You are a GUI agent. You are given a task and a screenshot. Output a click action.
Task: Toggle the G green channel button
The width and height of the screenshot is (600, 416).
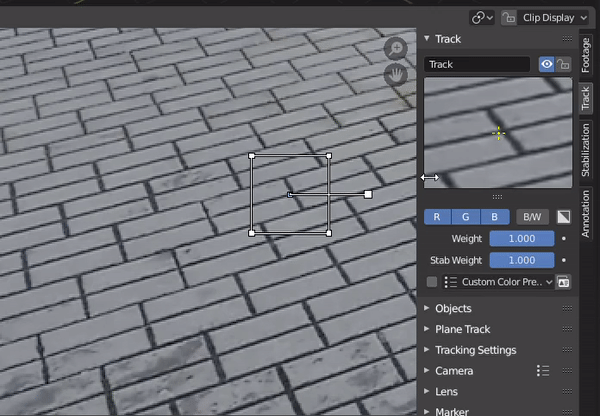click(x=466, y=216)
